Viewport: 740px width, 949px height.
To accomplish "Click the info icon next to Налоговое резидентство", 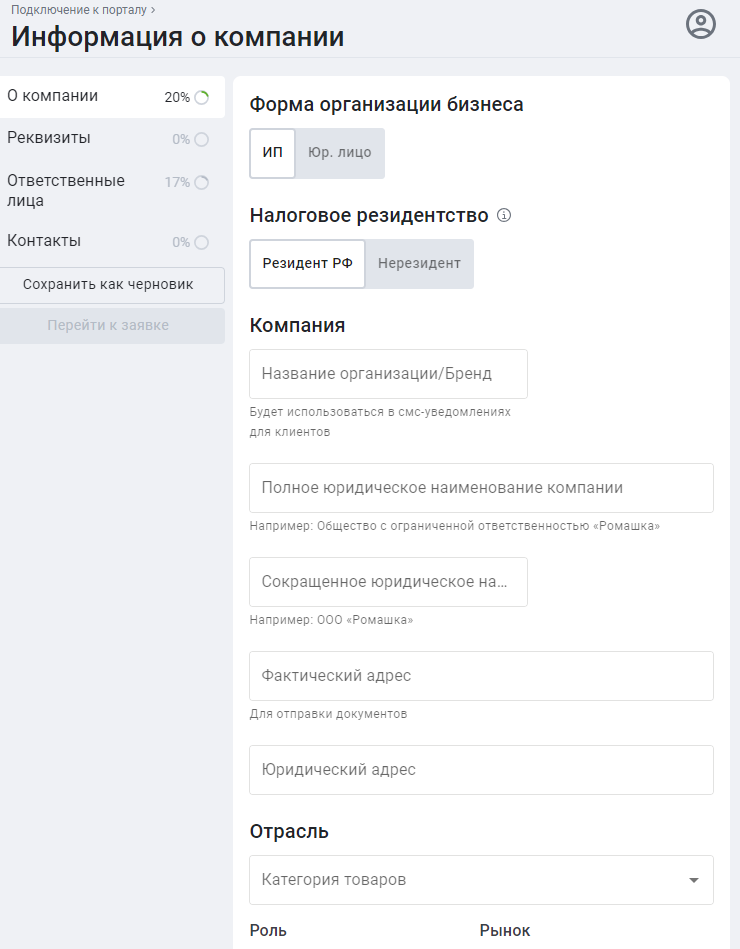I will pyautogui.click(x=505, y=215).
